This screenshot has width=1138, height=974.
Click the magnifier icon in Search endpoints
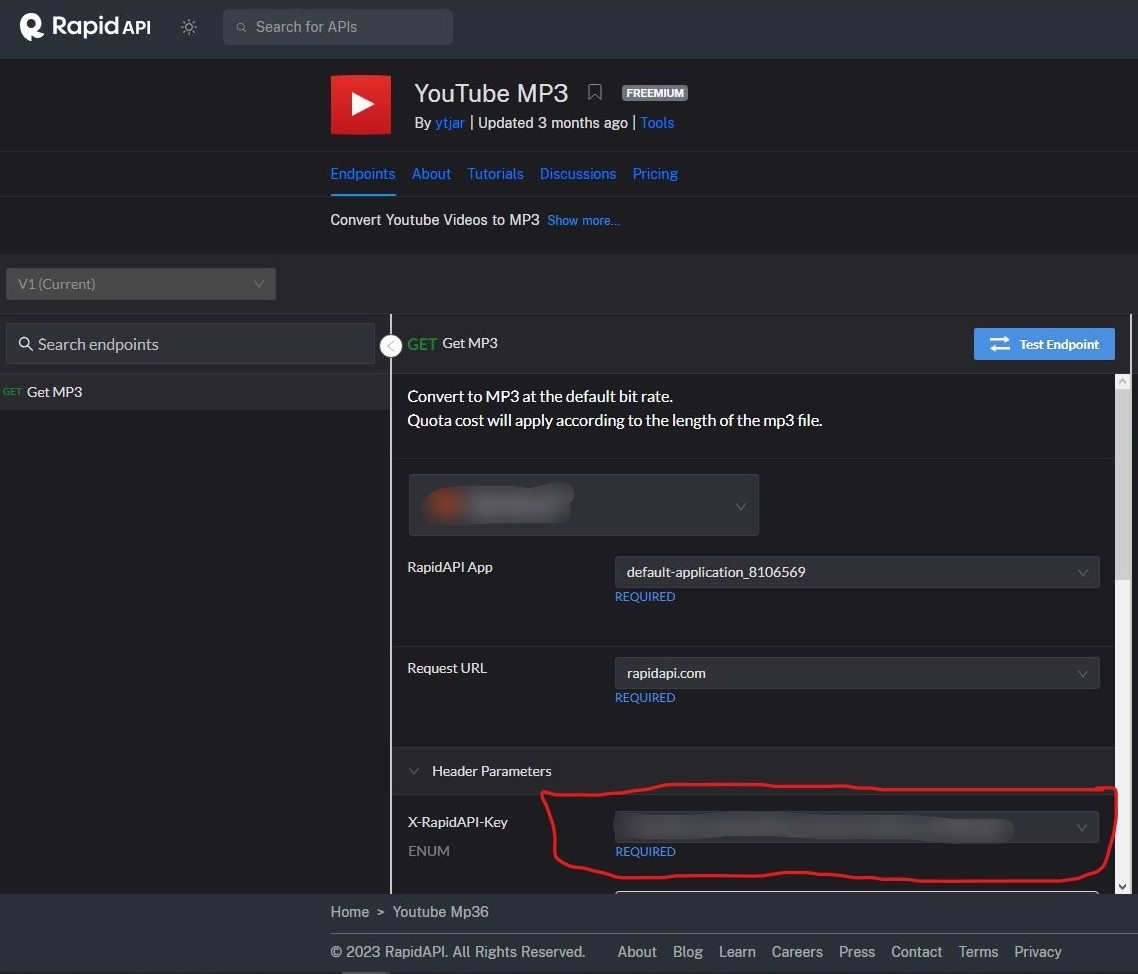(x=25, y=344)
